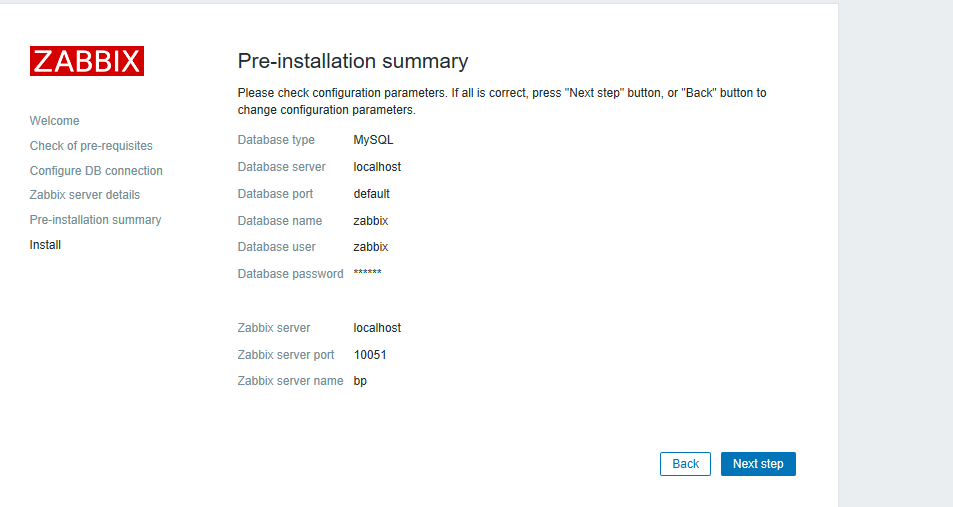953x507 pixels.
Task: Click the Database server localhost value
Action: [x=377, y=167]
